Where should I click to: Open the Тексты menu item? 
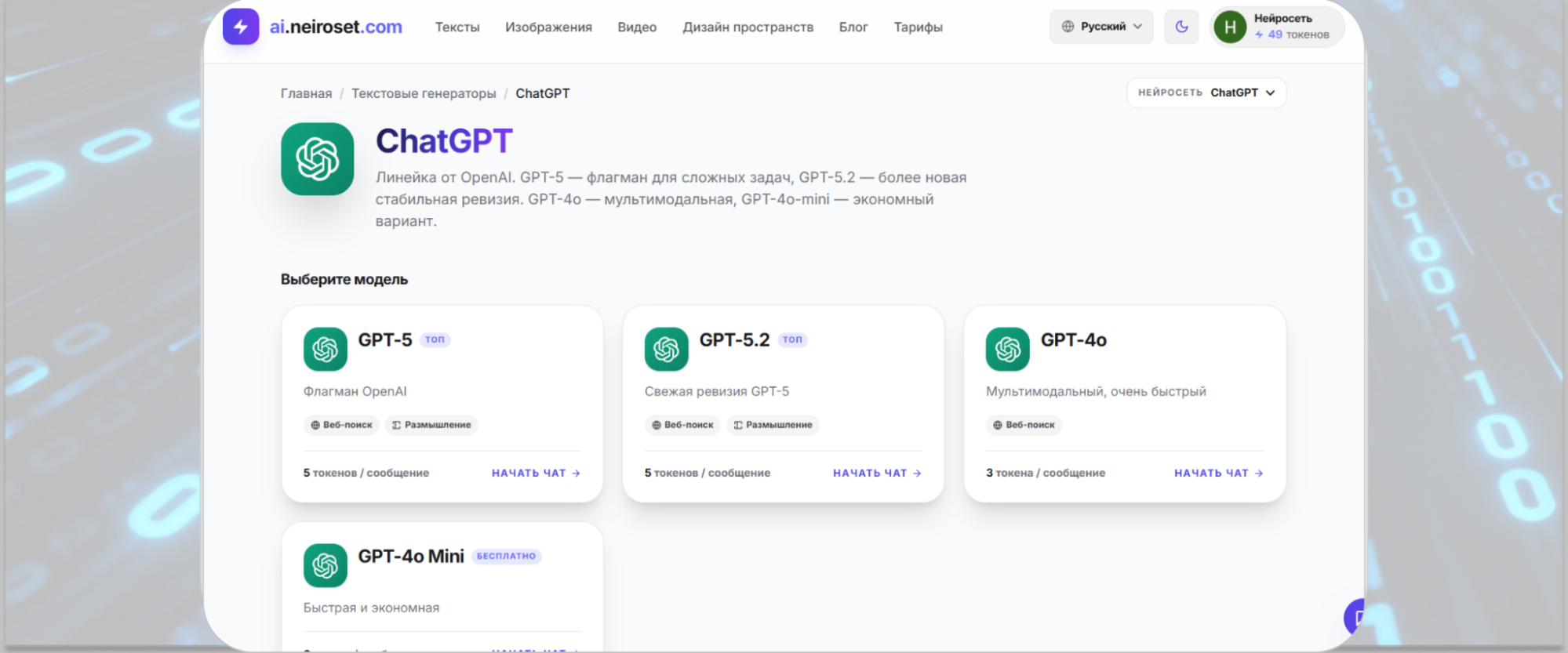[457, 27]
